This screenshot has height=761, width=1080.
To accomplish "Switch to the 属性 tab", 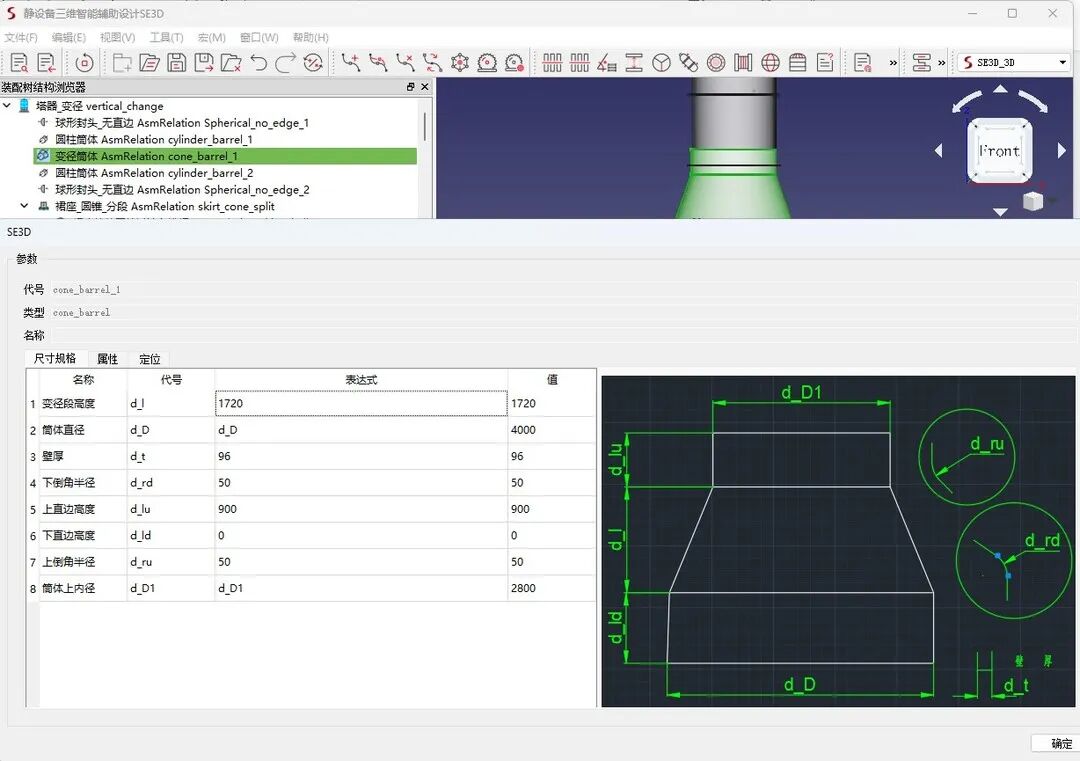I will (107, 359).
